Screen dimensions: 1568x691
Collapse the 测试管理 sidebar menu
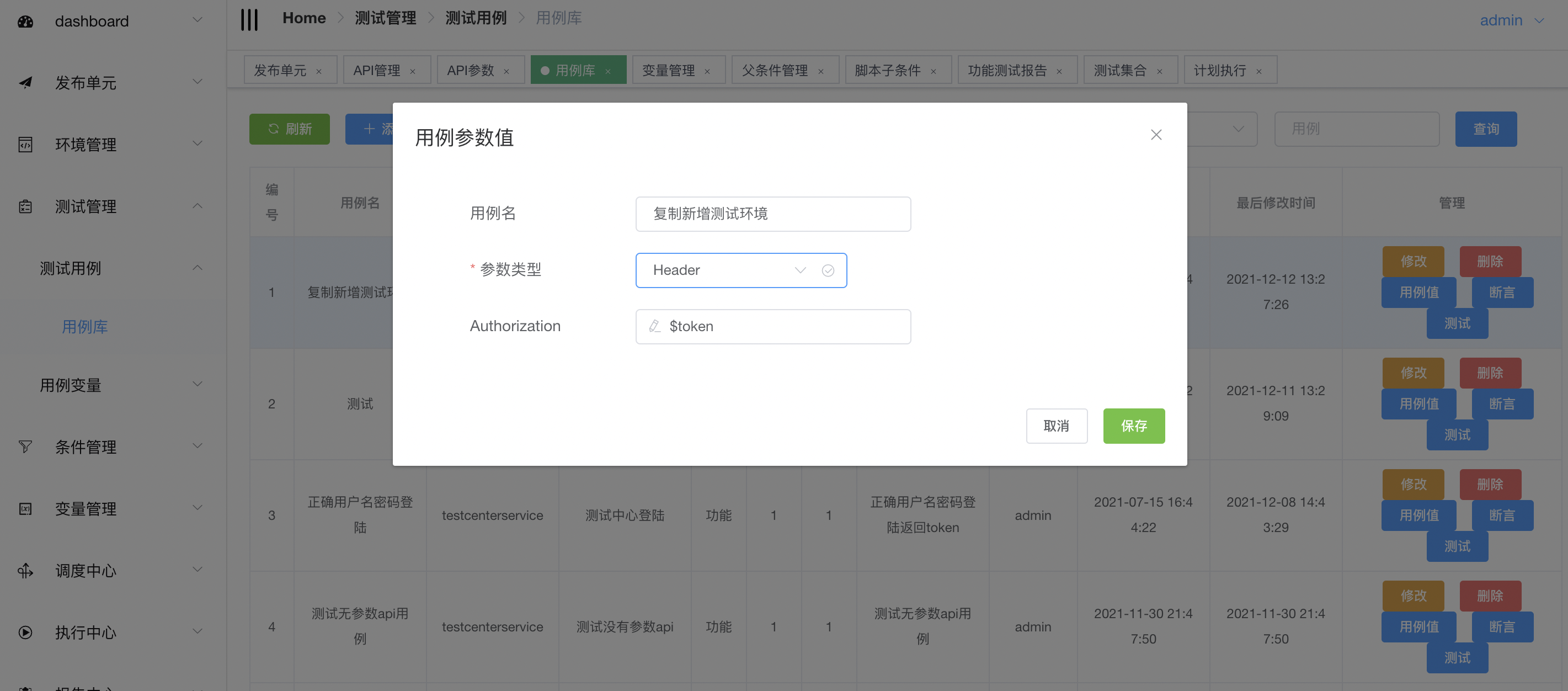(197, 206)
